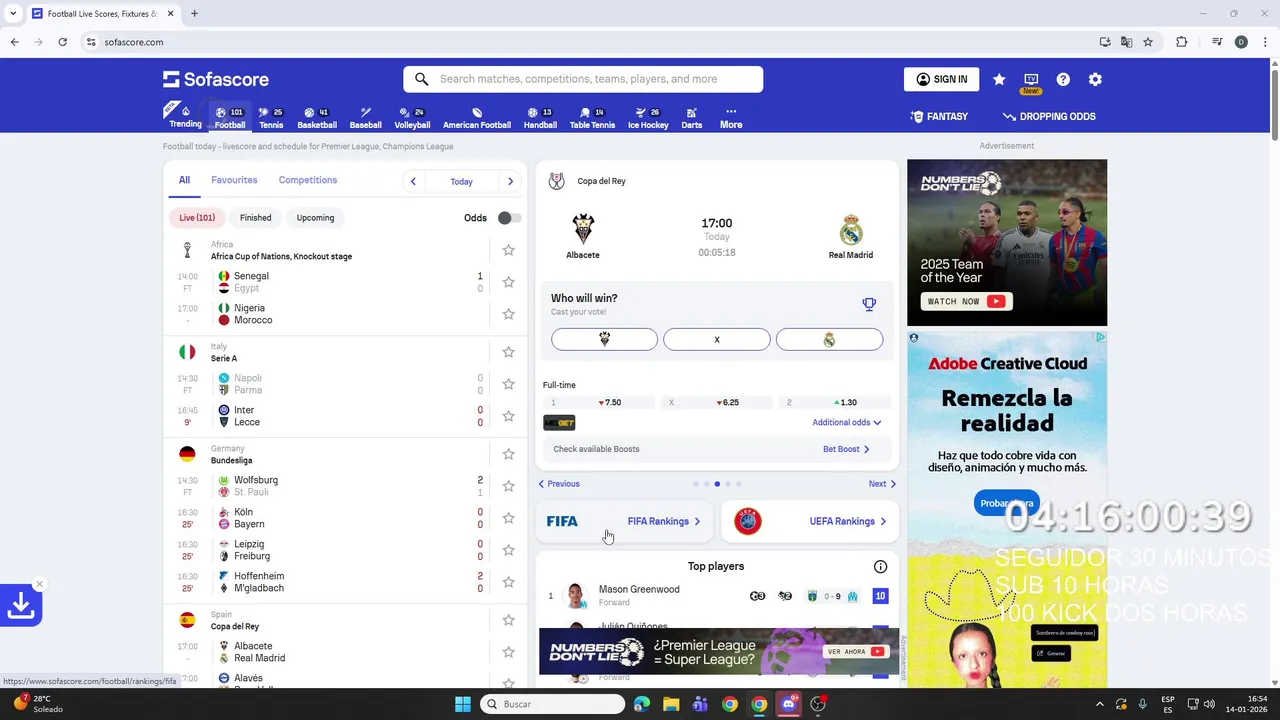Screen dimensions: 1280x720
Task: Select the Football sport icon
Action: [x=230, y=117]
